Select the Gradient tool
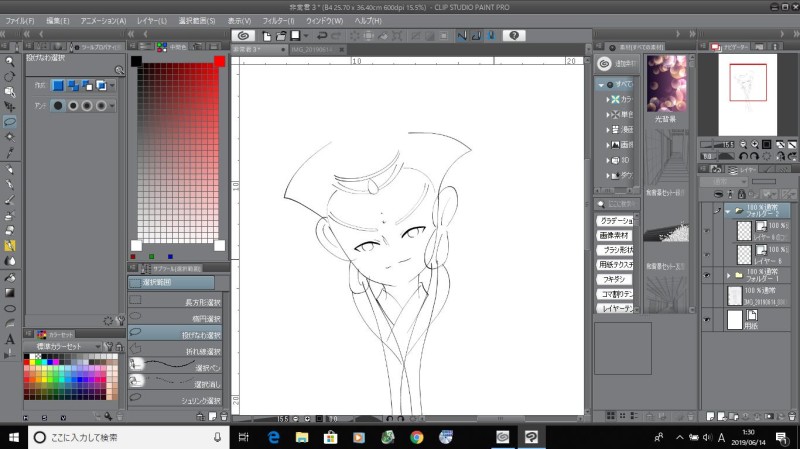Image resolution: width=800 pixels, height=449 pixels. click(x=9, y=293)
